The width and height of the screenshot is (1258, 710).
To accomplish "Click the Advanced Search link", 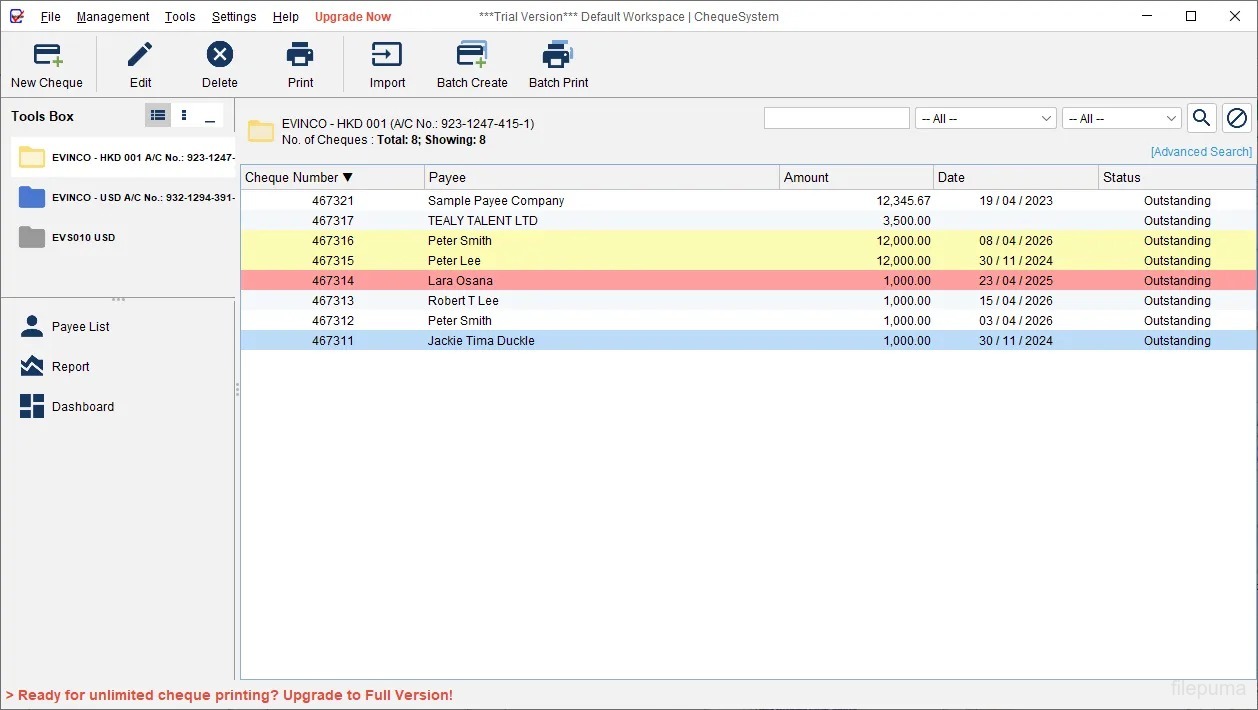I will pos(1200,152).
